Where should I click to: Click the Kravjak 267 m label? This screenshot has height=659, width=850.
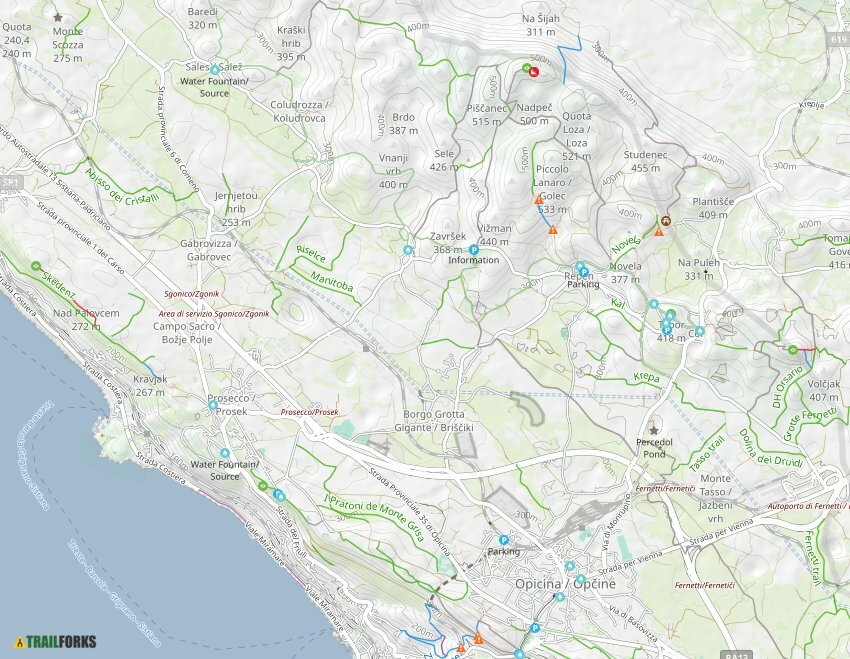pyautogui.click(x=150, y=386)
